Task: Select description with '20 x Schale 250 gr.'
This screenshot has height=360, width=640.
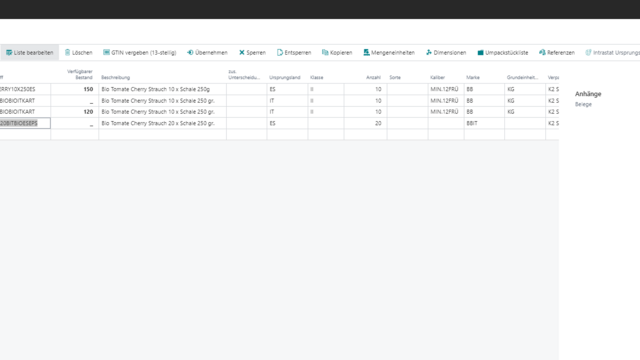Action: coord(158,123)
